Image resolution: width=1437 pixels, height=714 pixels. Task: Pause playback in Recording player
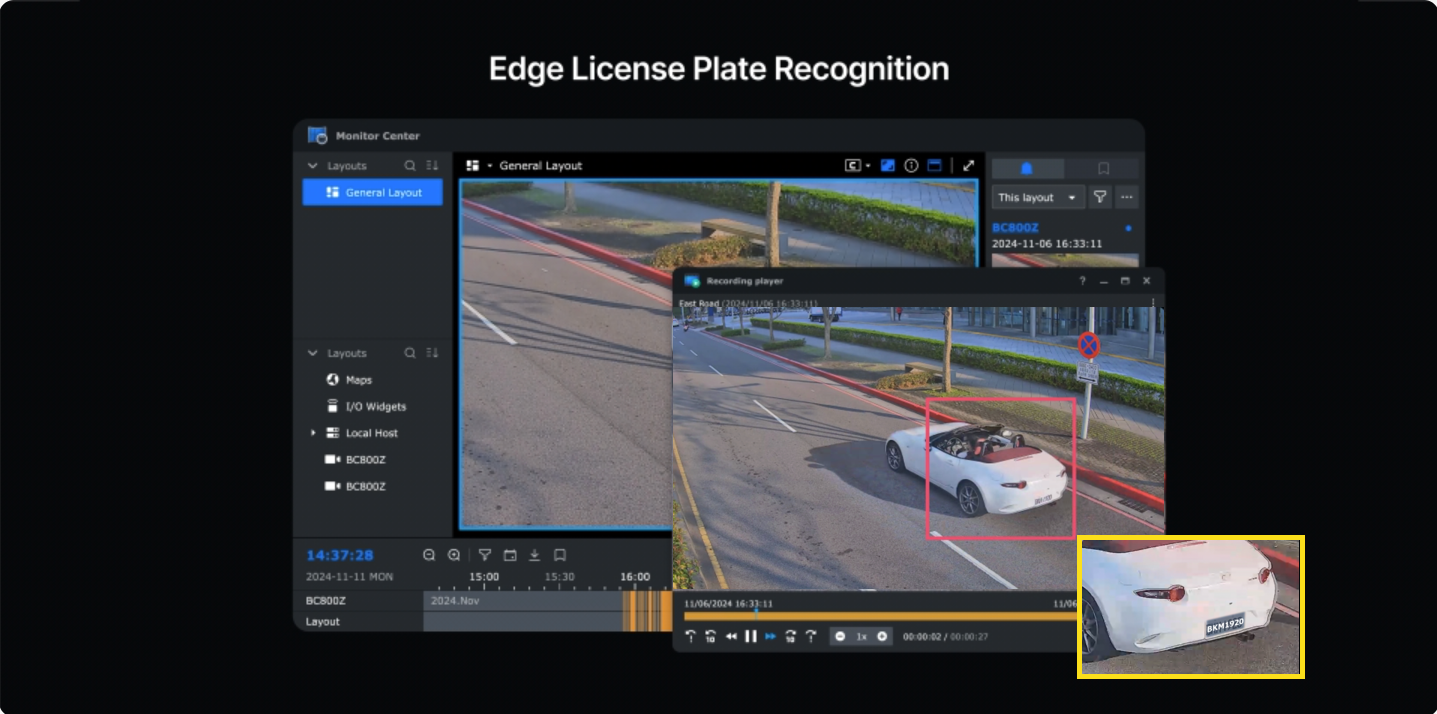(x=751, y=636)
